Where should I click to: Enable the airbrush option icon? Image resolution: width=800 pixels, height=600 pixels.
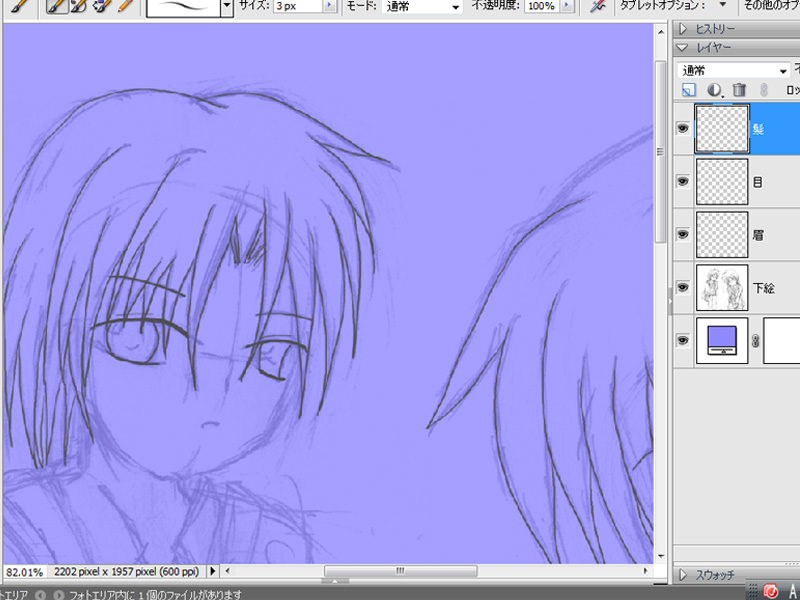(x=597, y=6)
